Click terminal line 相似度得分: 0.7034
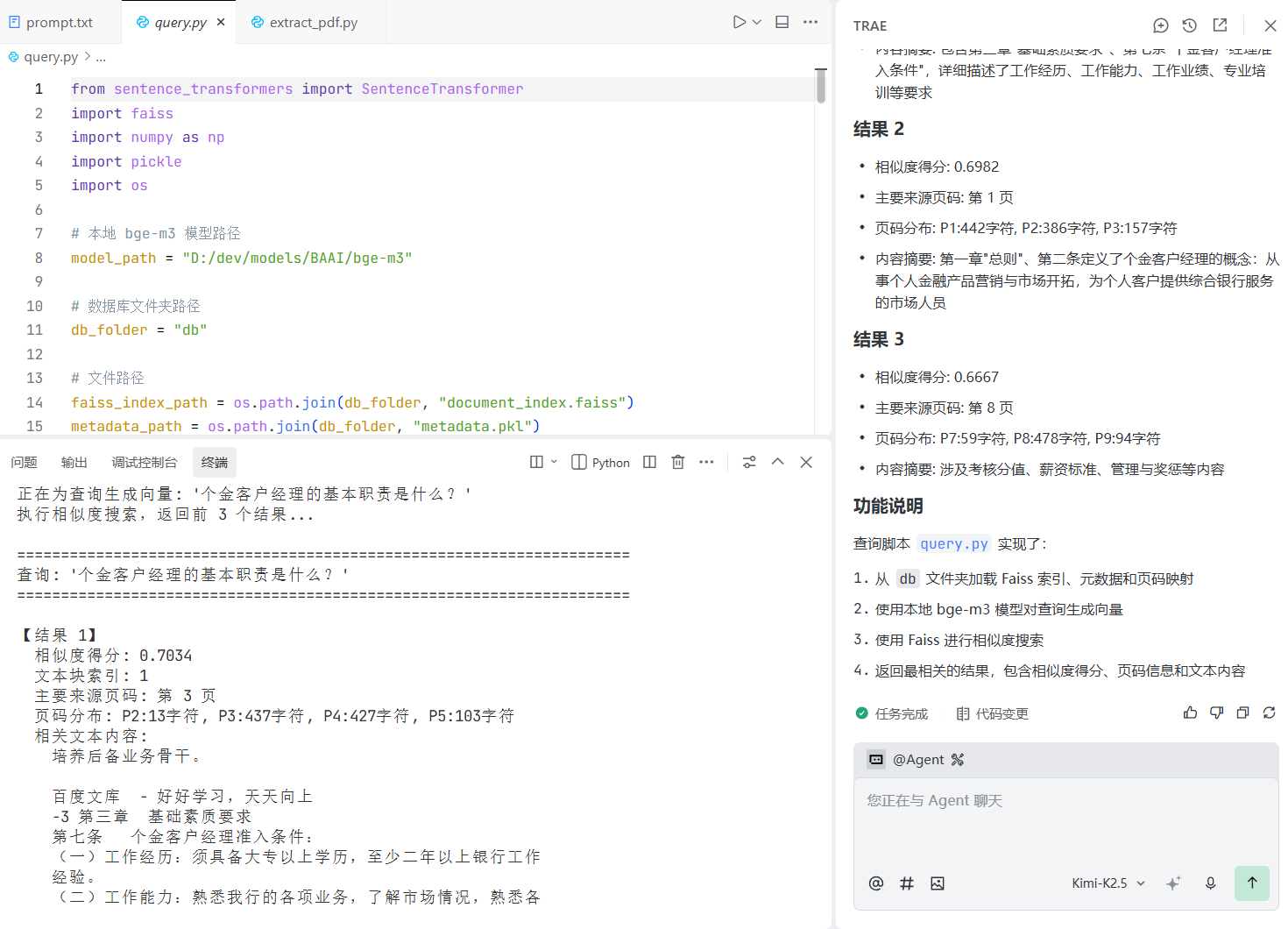Image resolution: width=1288 pixels, height=929 pixels. (113, 656)
